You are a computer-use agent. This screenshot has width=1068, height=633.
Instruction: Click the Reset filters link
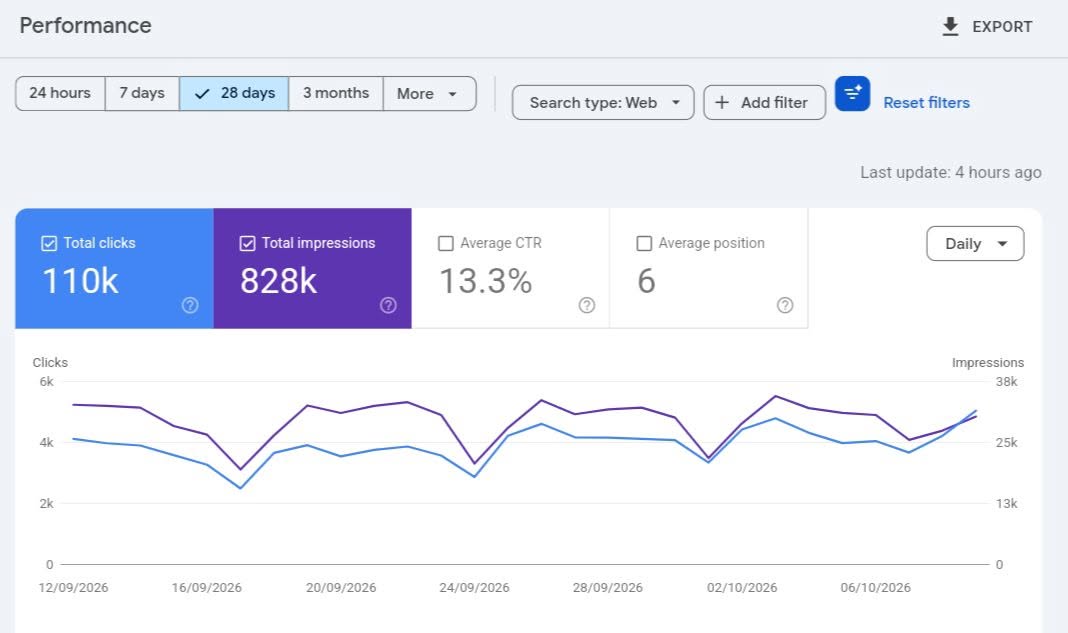pyautogui.click(x=926, y=102)
